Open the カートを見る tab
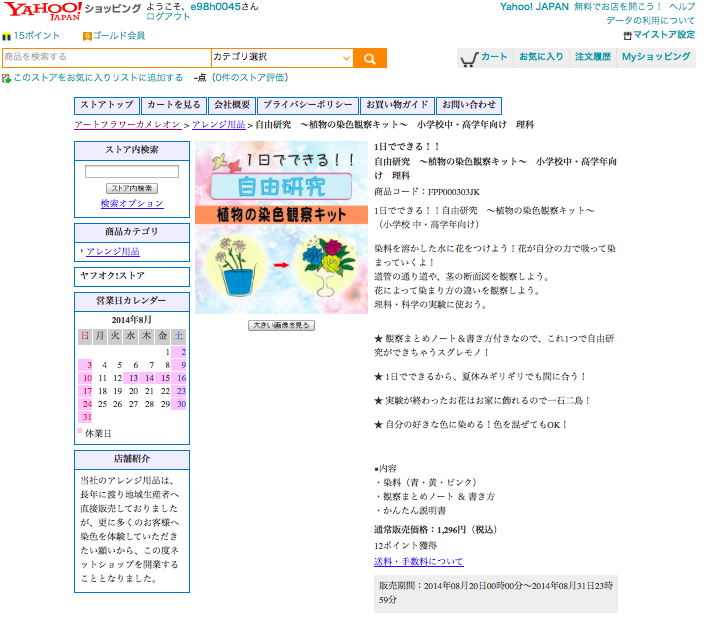The image size is (707, 617). (x=174, y=105)
